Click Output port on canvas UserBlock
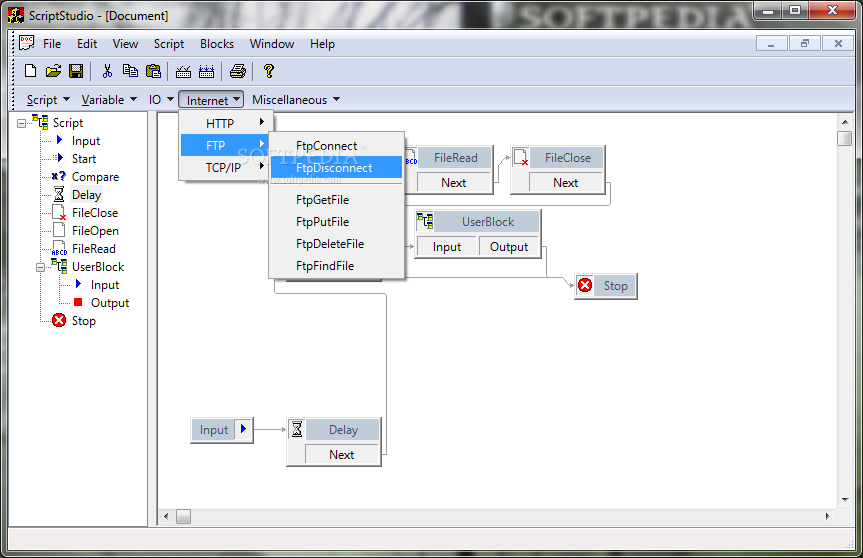Screen dimensions: 863x558 coord(509,247)
